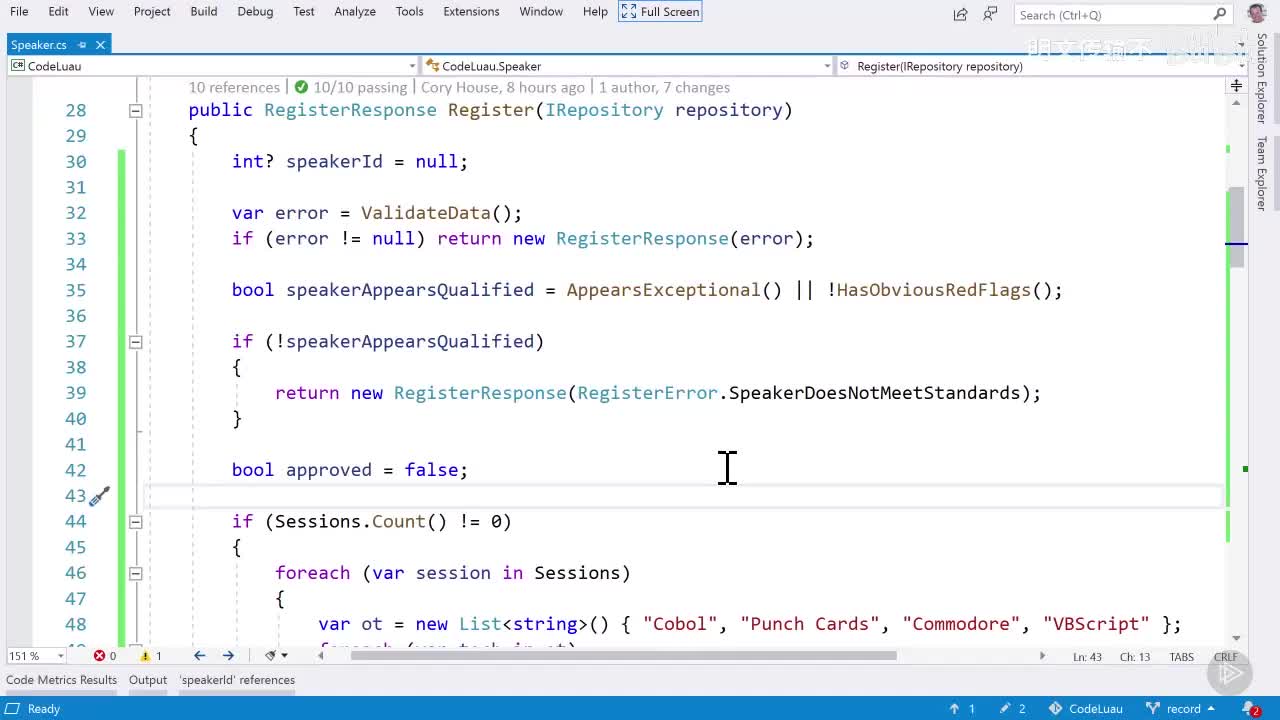Click 'Cory House, 8 hours ago' CodeLens
The image size is (1280, 720).
tap(503, 87)
